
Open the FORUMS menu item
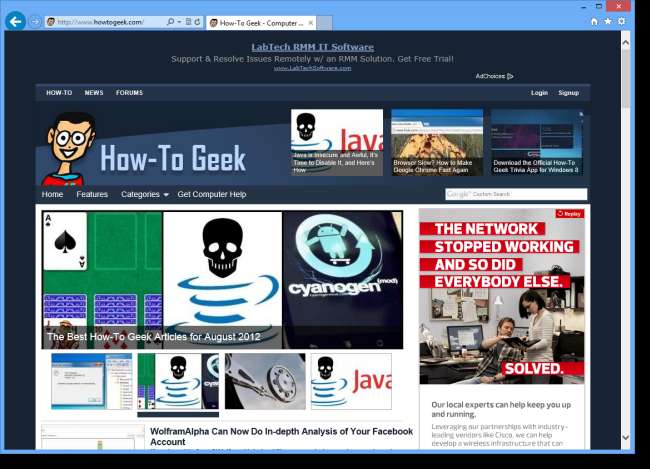(x=129, y=93)
